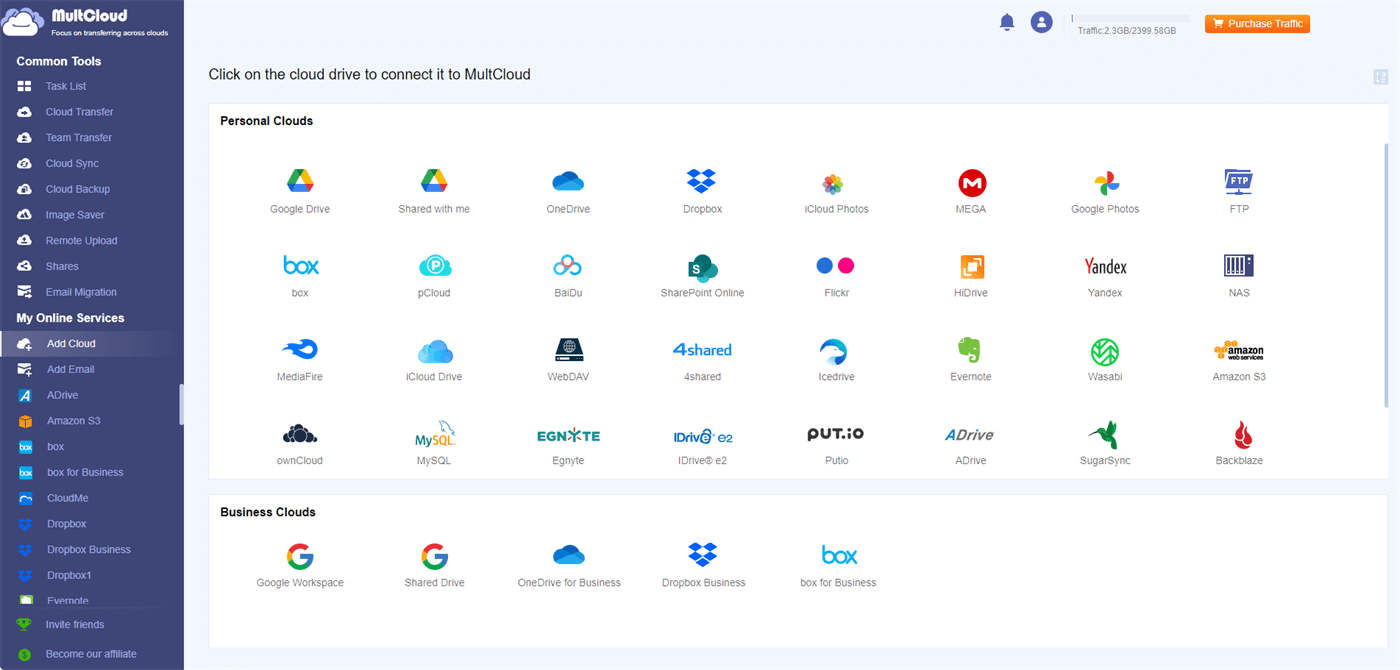
Task: Switch the cloud list view layout icon
Action: pyautogui.click(x=1381, y=77)
